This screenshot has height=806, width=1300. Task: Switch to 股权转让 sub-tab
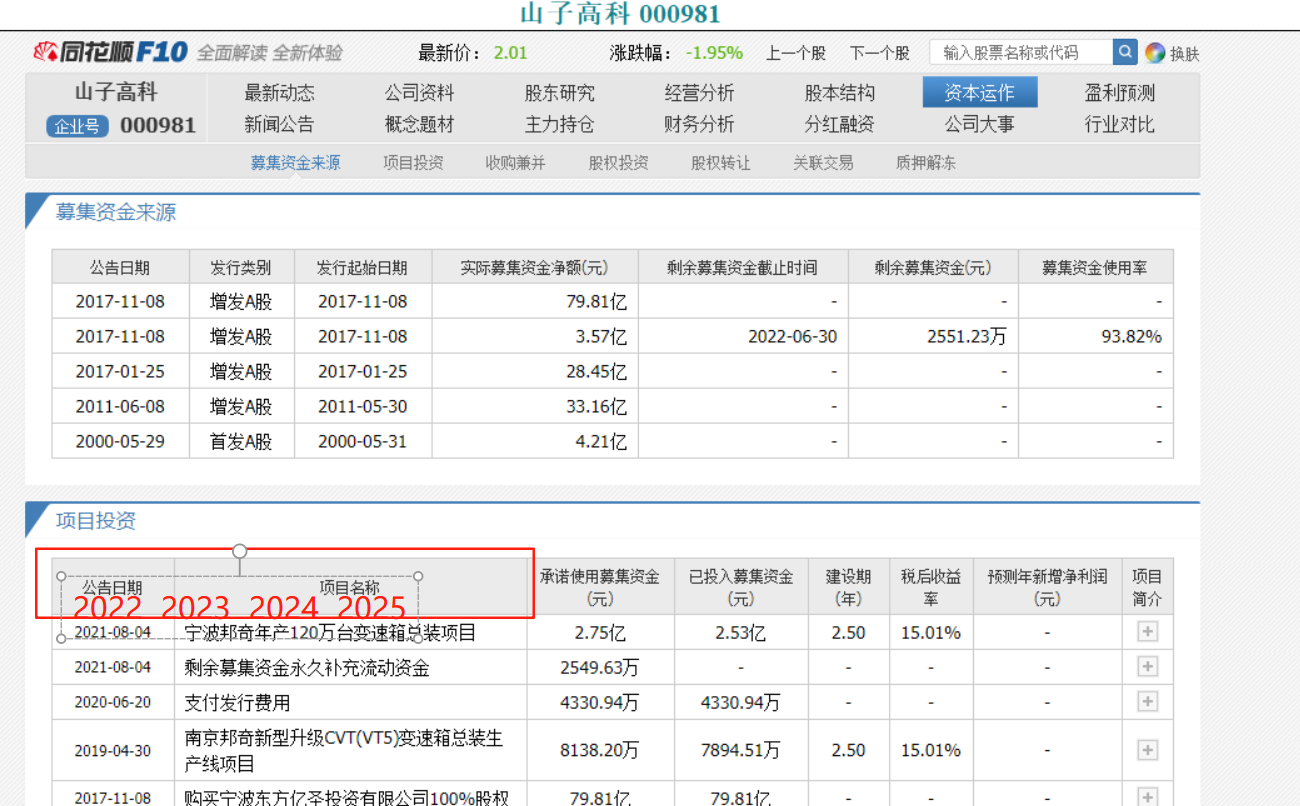click(x=720, y=162)
